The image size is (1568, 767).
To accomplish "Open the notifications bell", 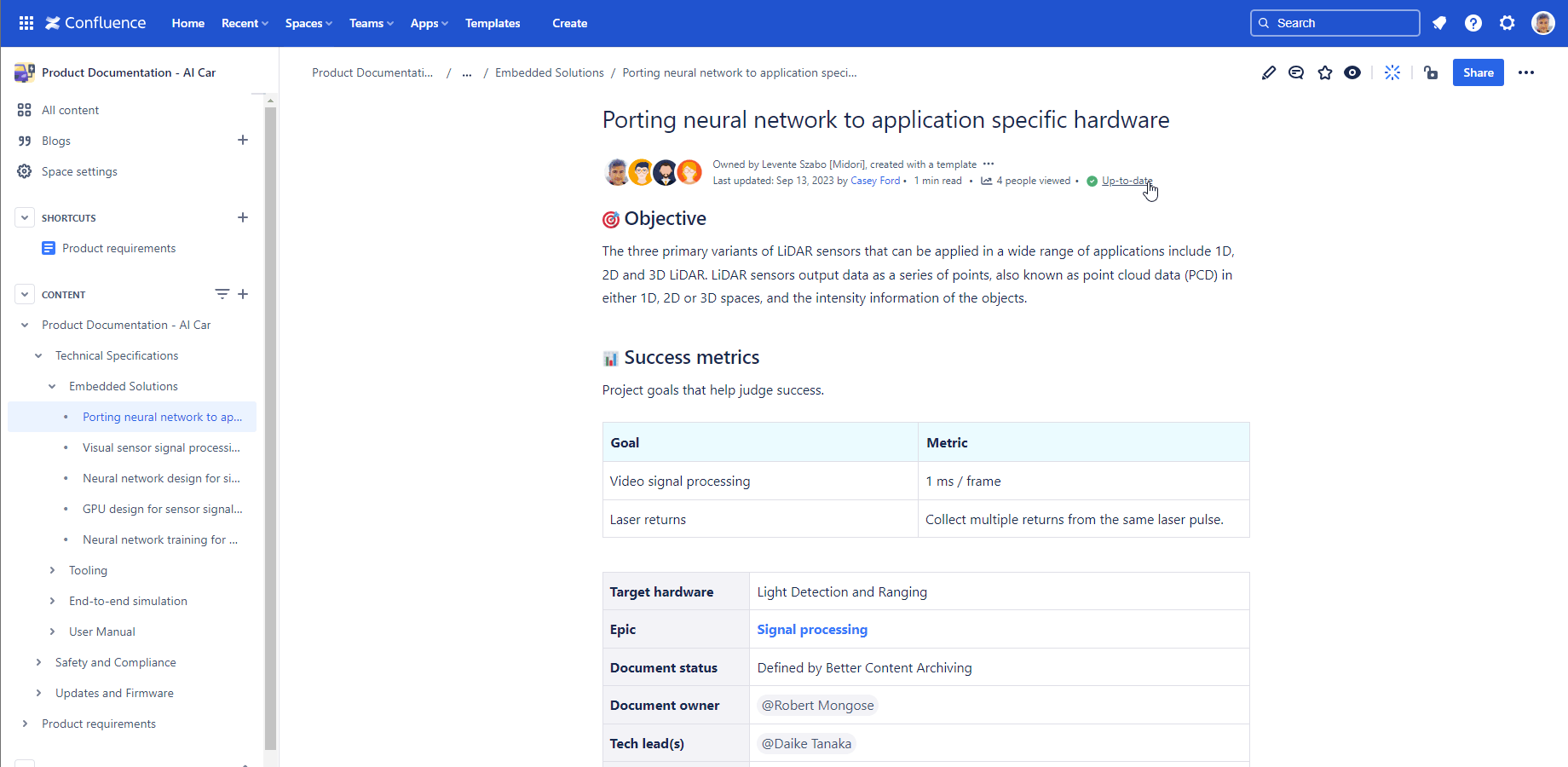I will tap(1439, 23).
